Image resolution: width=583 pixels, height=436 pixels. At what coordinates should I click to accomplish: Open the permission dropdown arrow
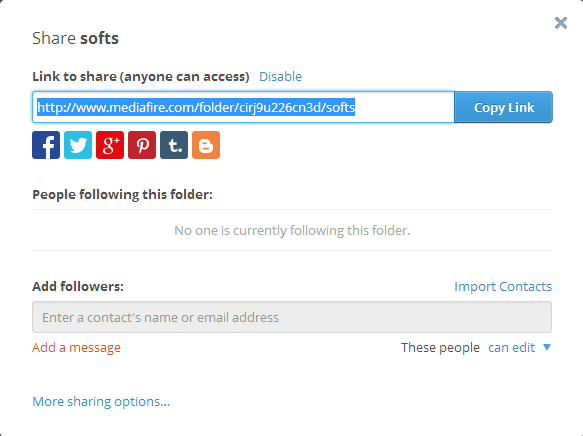547,347
